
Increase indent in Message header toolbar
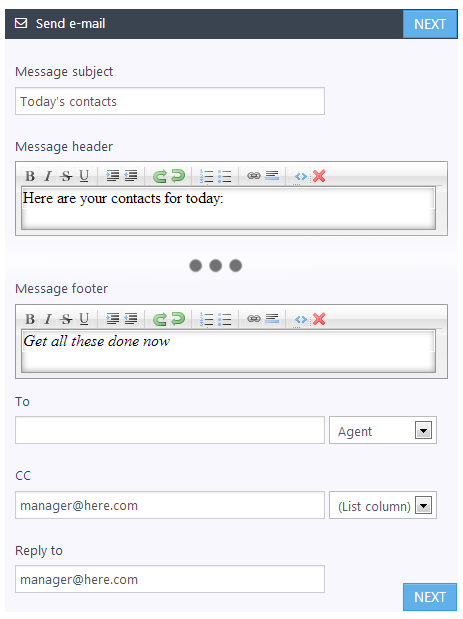click(x=113, y=176)
